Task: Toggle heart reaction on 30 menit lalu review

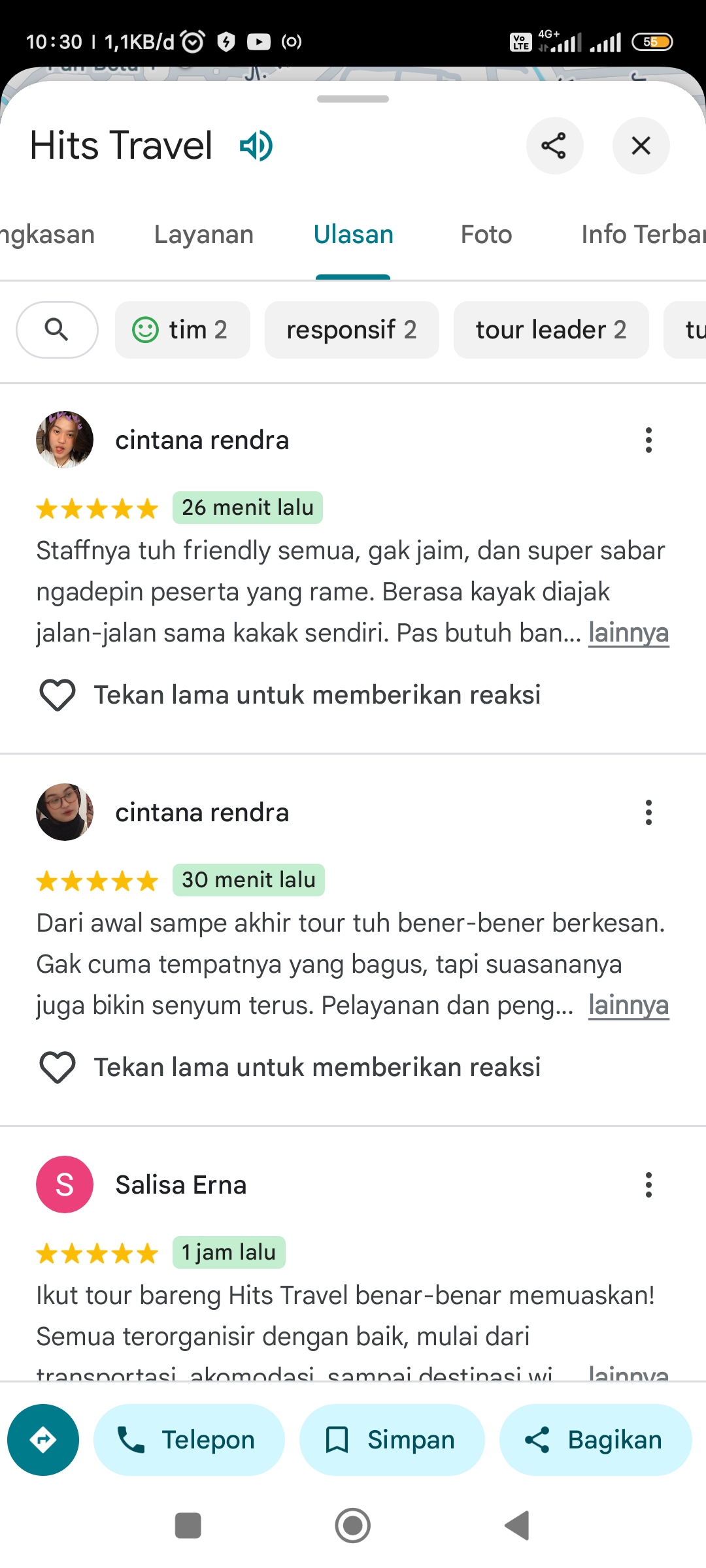Action: pyautogui.click(x=58, y=1068)
